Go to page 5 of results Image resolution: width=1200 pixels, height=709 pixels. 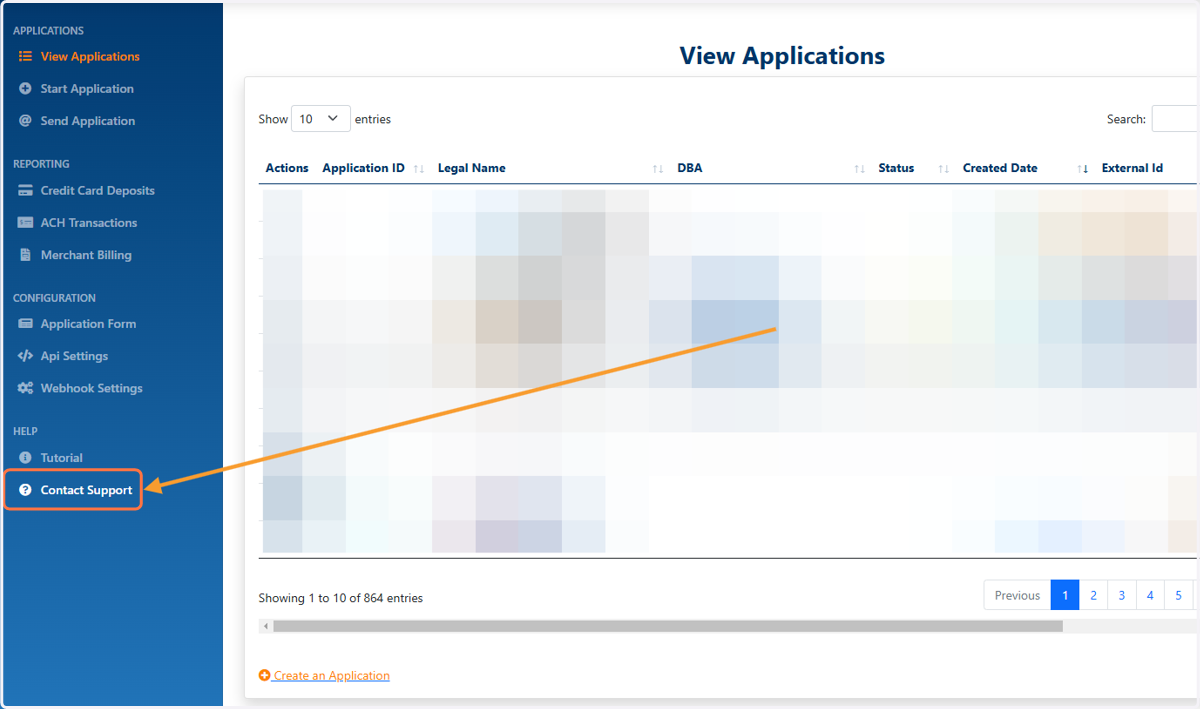point(1178,596)
